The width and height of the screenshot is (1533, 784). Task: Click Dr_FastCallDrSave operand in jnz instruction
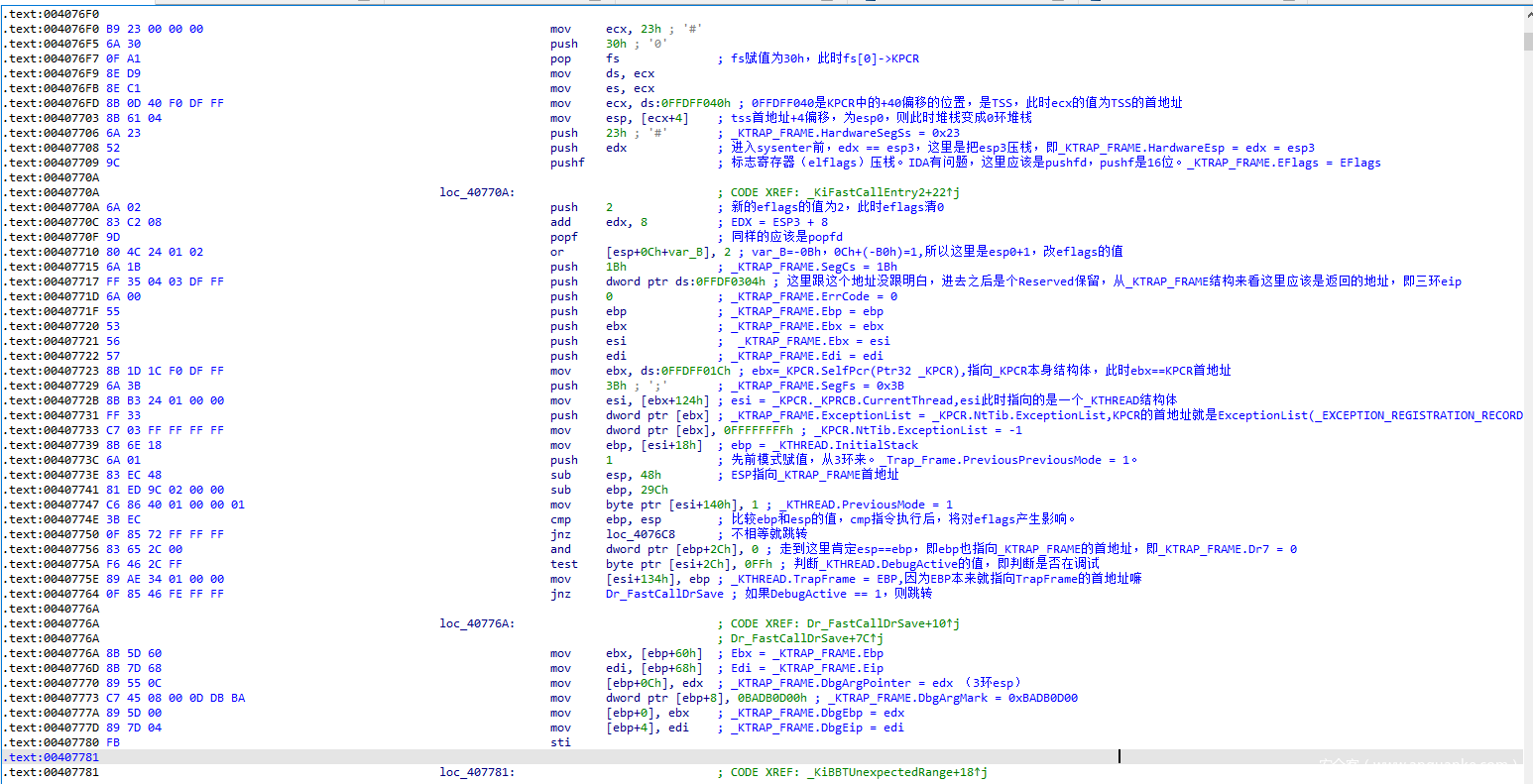[661, 594]
